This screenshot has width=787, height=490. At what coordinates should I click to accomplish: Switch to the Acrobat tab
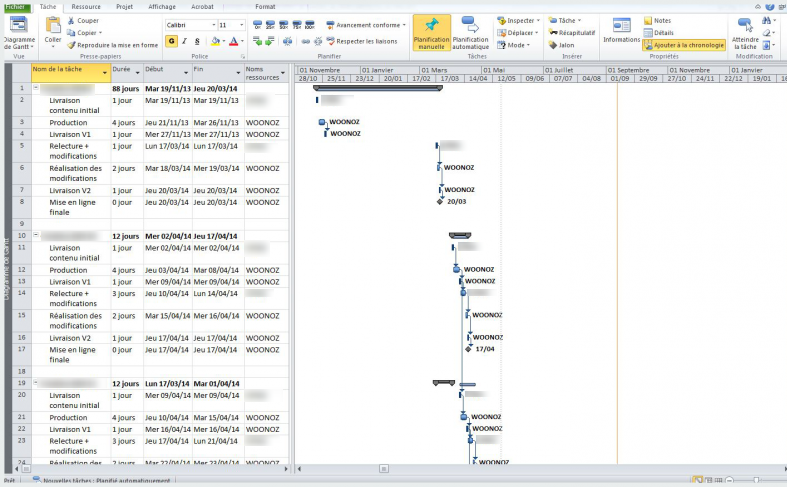click(202, 7)
